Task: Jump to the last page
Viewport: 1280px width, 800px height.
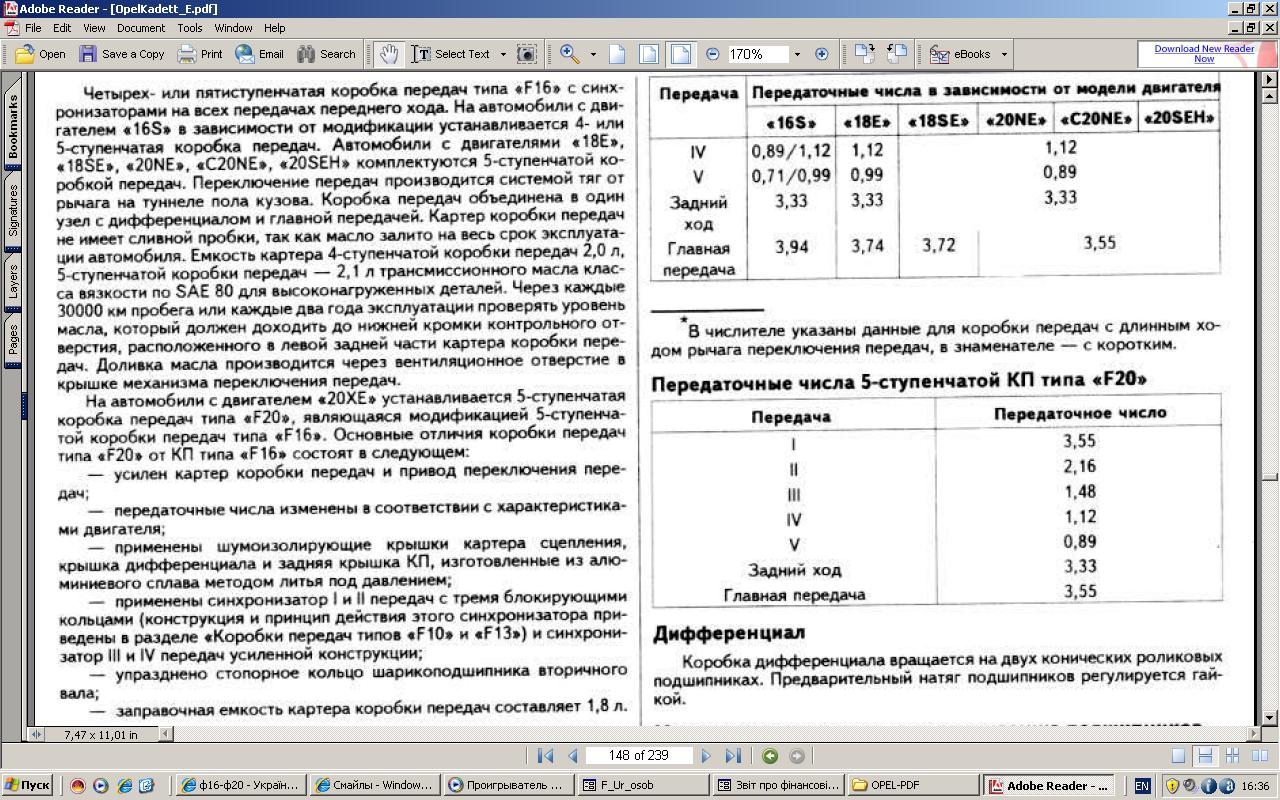Action: (x=733, y=756)
